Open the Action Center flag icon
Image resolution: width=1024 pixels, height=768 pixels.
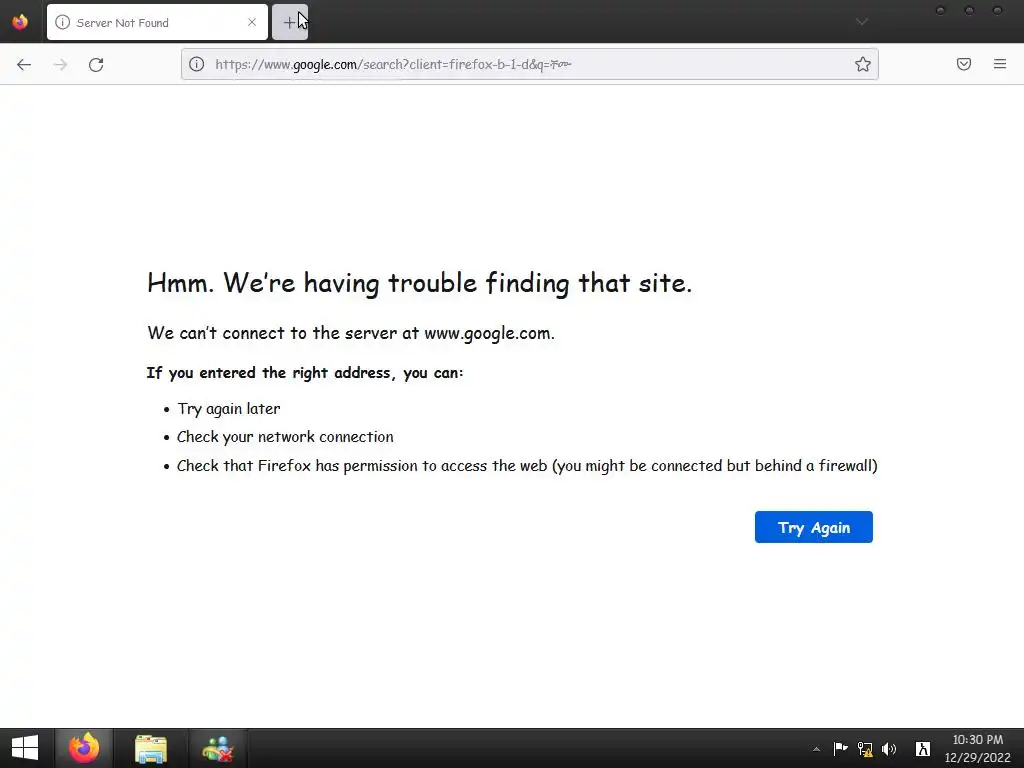point(840,749)
